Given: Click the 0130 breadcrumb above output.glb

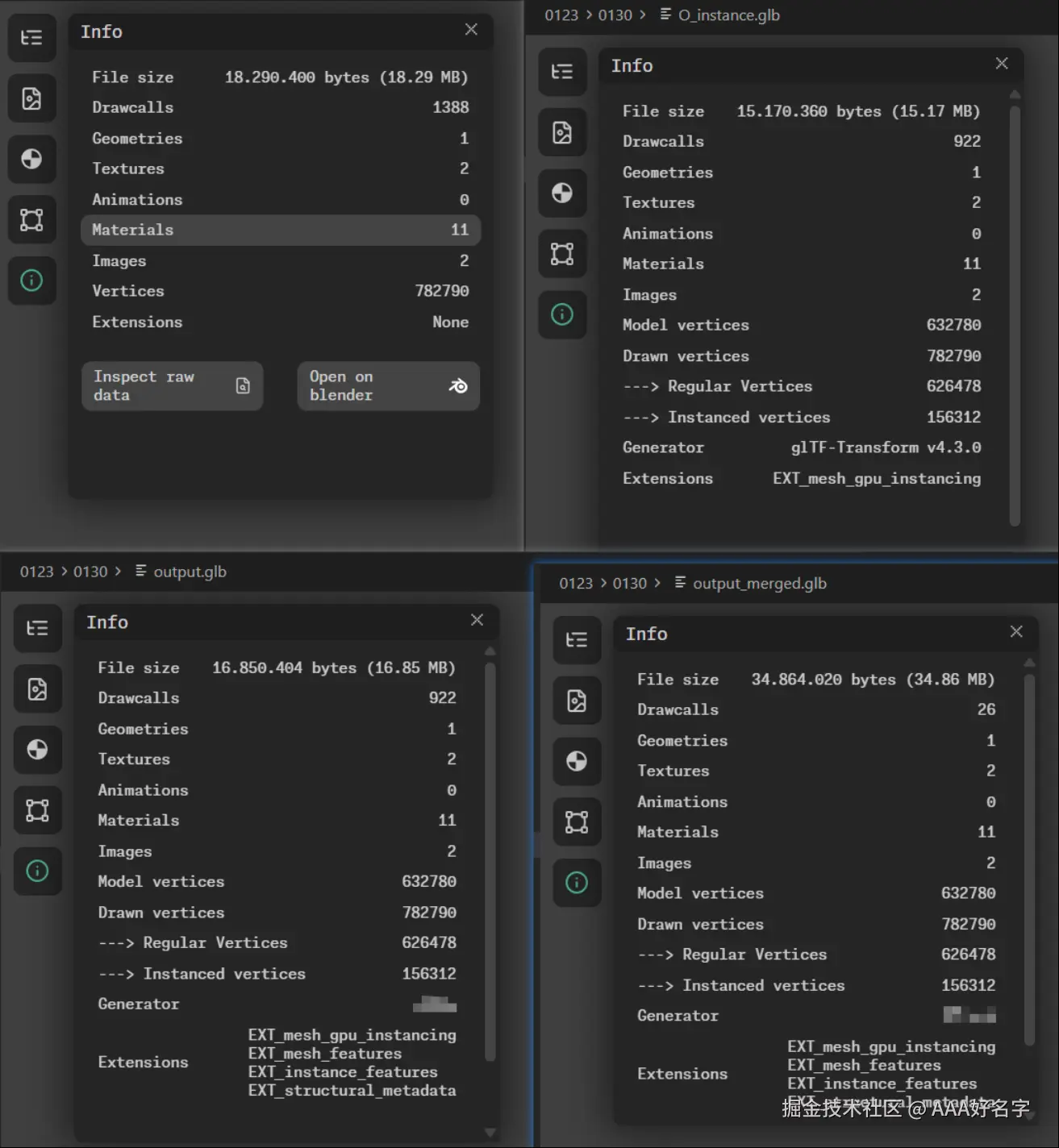Looking at the screenshot, I should point(90,572).
